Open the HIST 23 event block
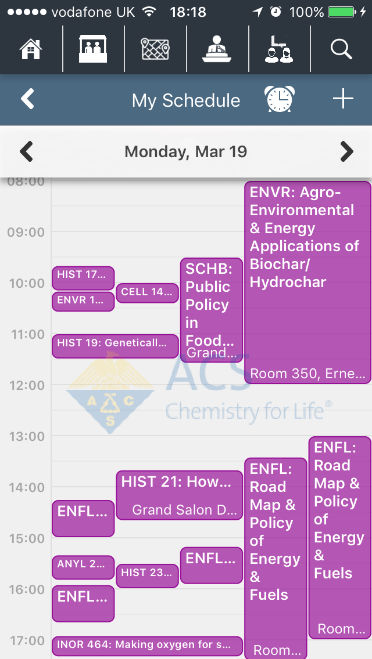This screenshot has width=372, height=659. 147,575
